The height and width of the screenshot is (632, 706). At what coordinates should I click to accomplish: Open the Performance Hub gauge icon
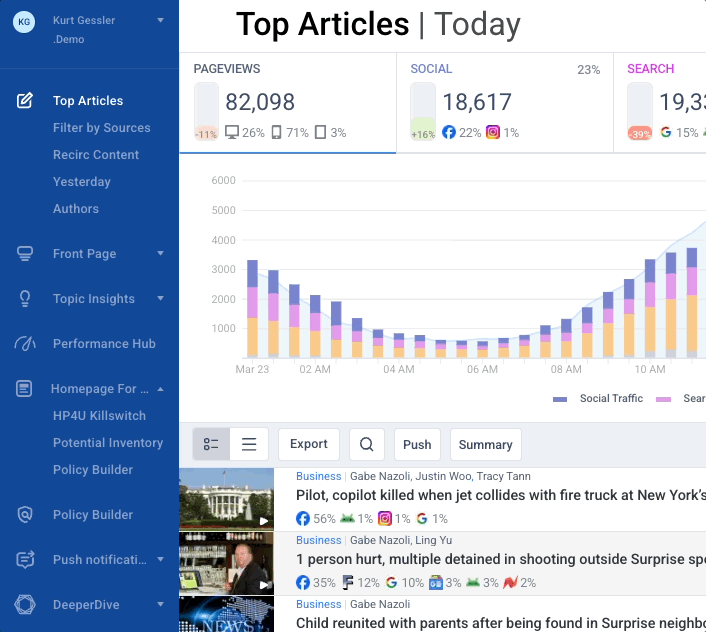[x=26, y=344]
